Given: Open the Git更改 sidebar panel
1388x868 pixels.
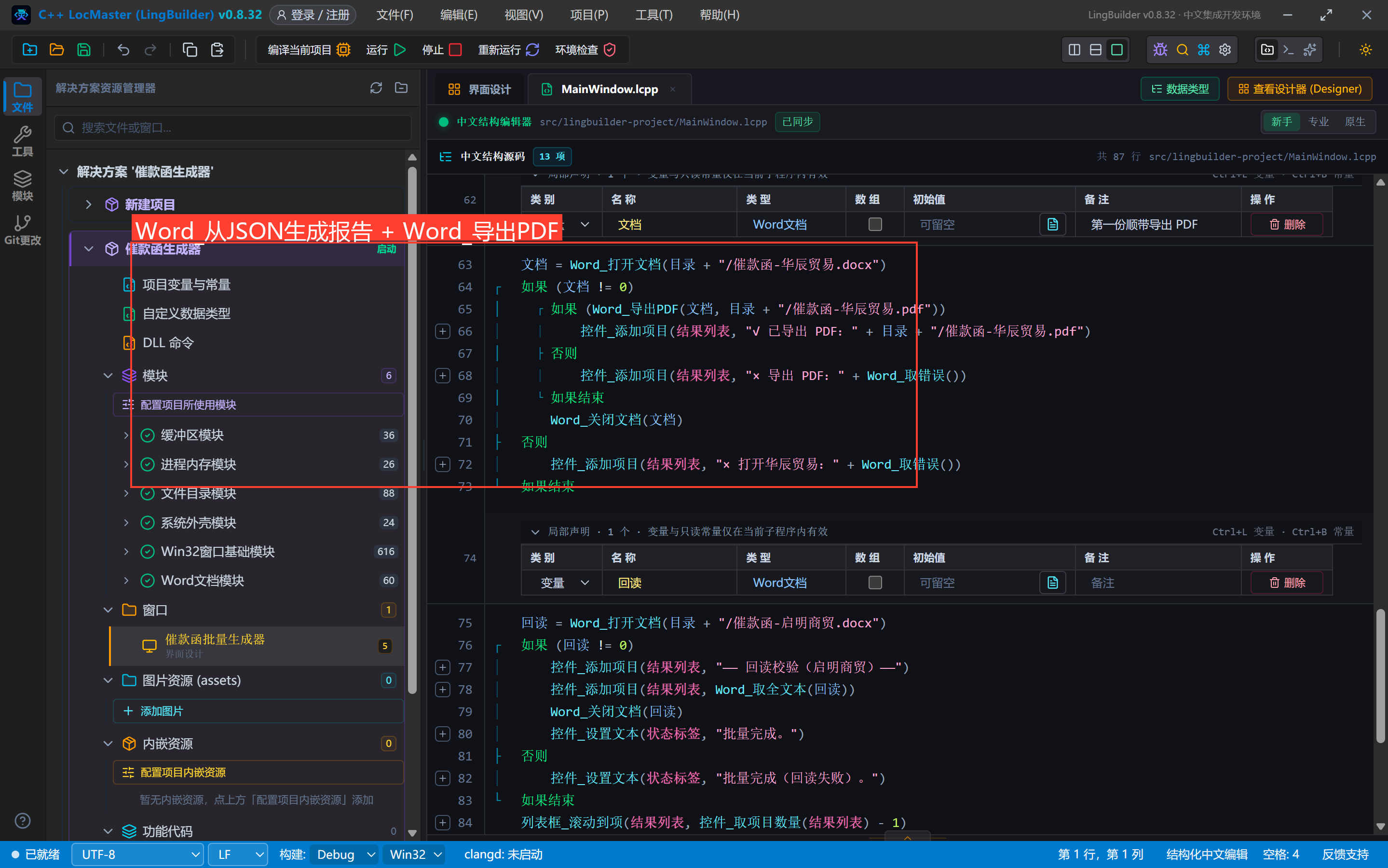Looking at the screenshot, I should tap(22, 230).
